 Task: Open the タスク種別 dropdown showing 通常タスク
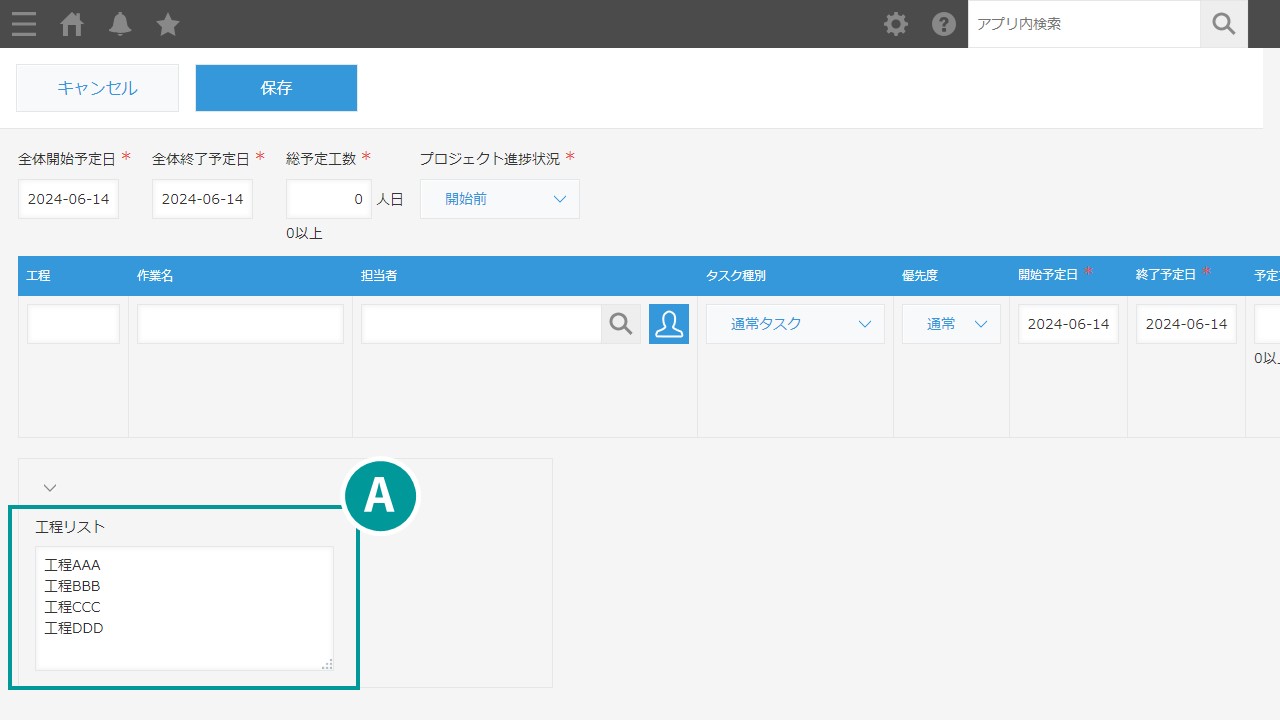[x=795, y=324]
